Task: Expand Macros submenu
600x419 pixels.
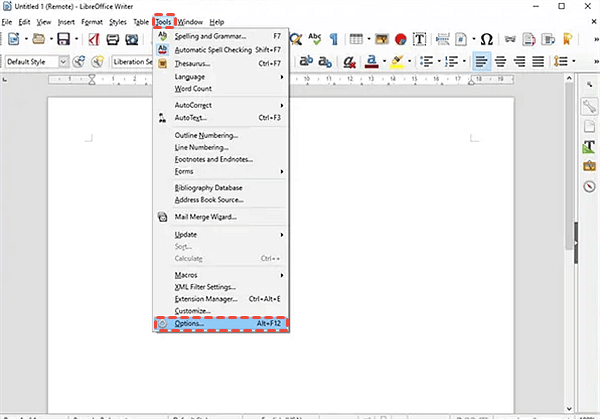Action: coord(221,275)
